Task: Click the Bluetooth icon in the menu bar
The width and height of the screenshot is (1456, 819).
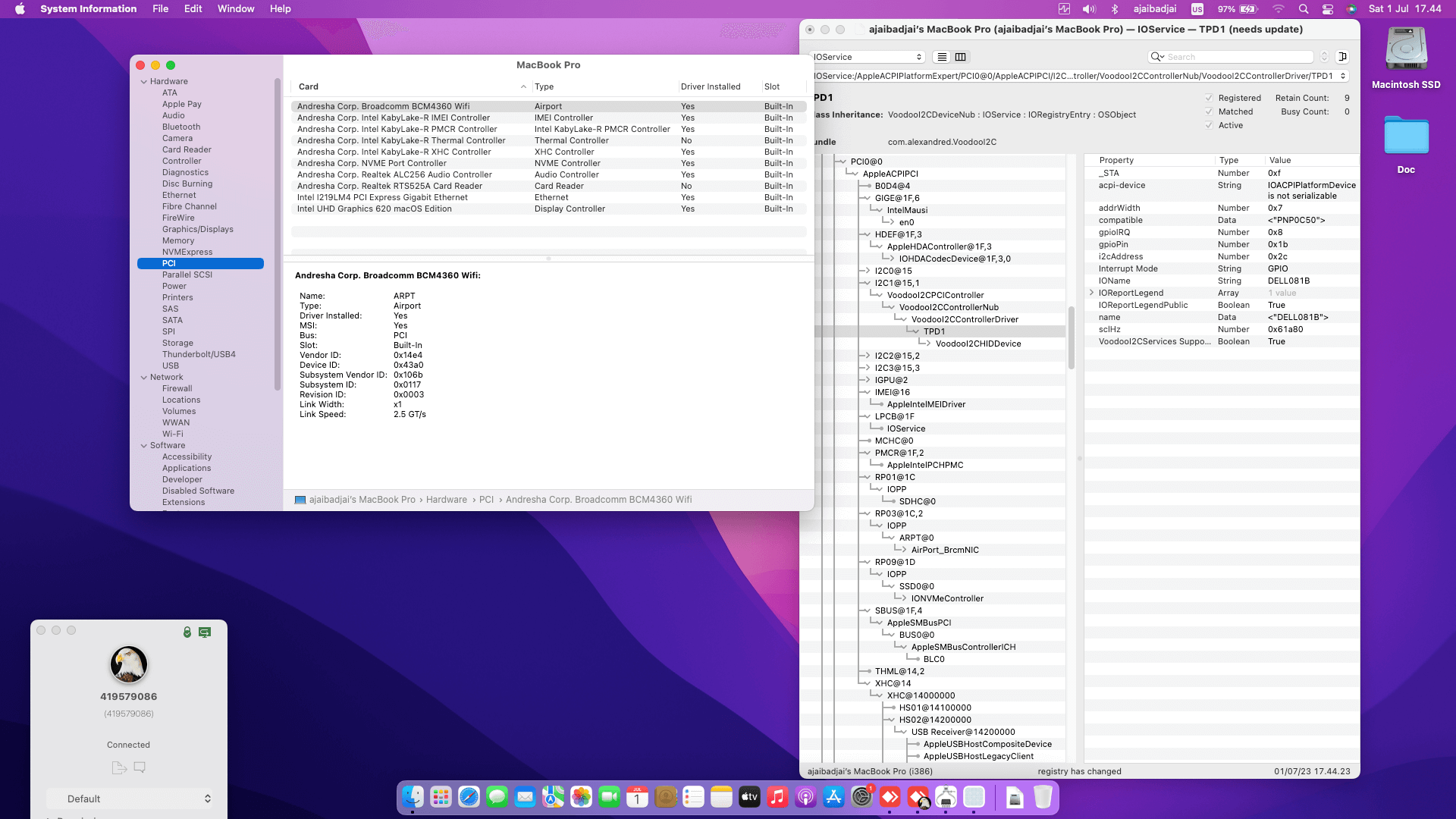Action: tap(1115, 9)
